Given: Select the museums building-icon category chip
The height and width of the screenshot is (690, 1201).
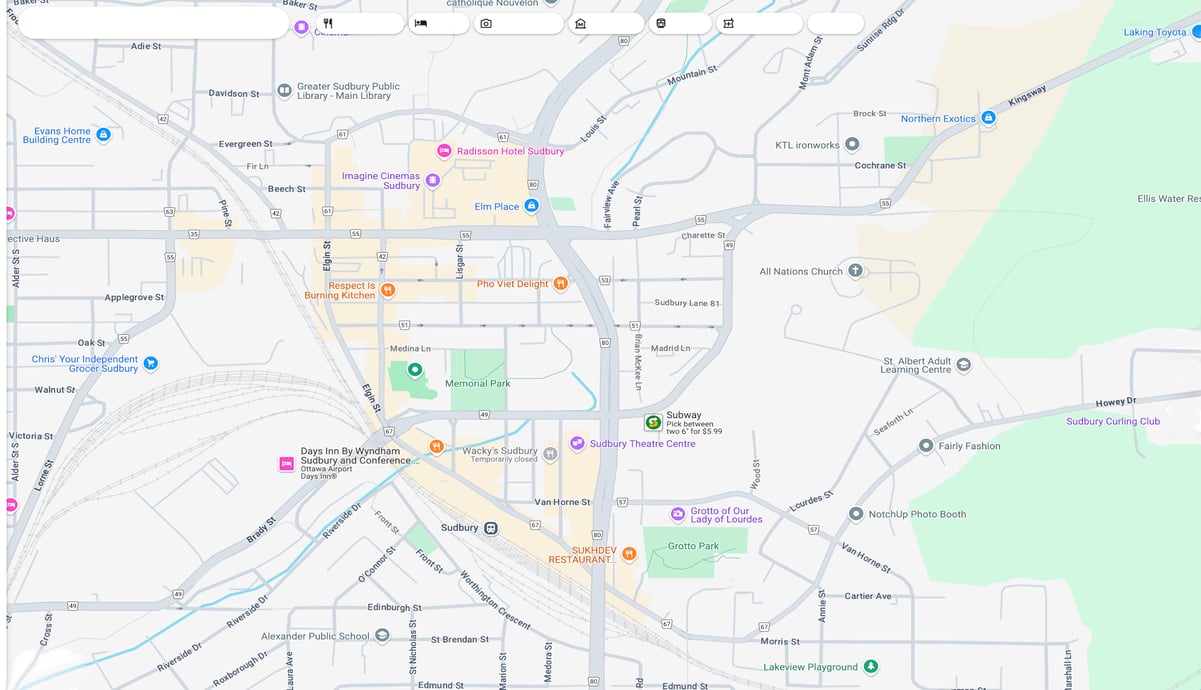Looking at the screenshot, I should point(606,23).
